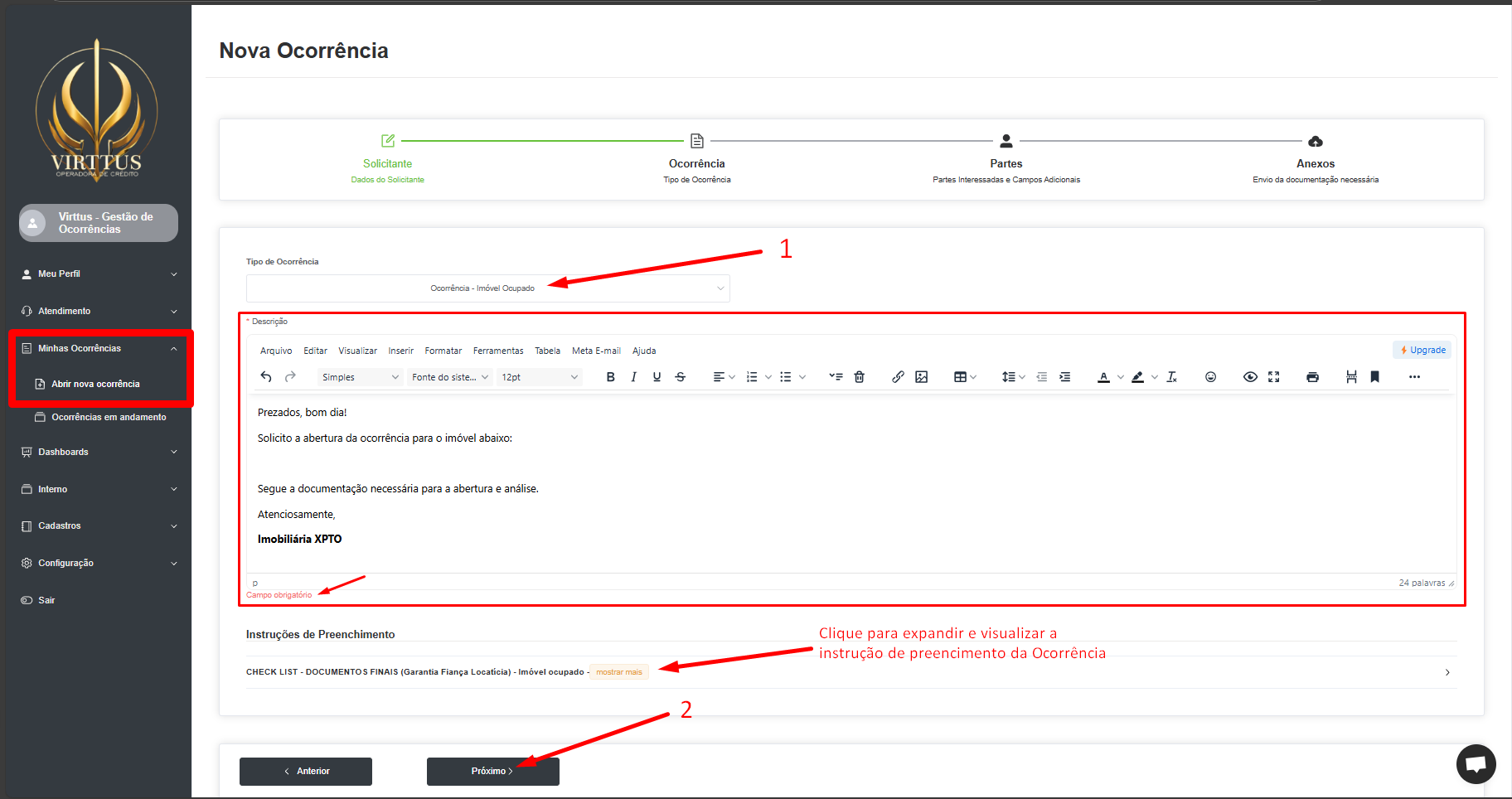Viewport: 1512px width, 799px height.
Task: Open the Formatar editor menu
Action: click(443, 351)
